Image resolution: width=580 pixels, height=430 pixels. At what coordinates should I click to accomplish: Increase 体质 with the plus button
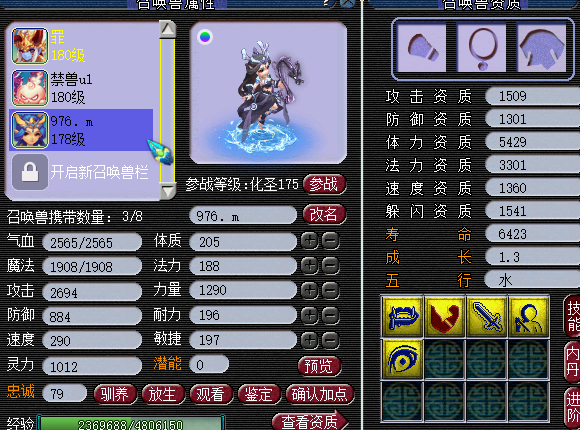pos(310,241)
